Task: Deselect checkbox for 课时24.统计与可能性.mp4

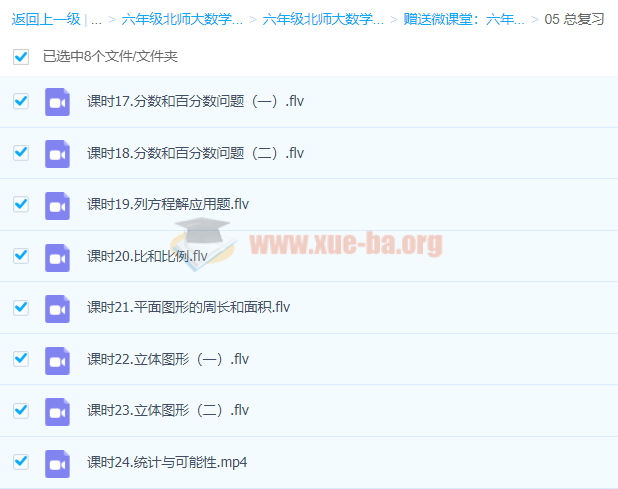Action: pyautogui.click(x=21, y=462)
